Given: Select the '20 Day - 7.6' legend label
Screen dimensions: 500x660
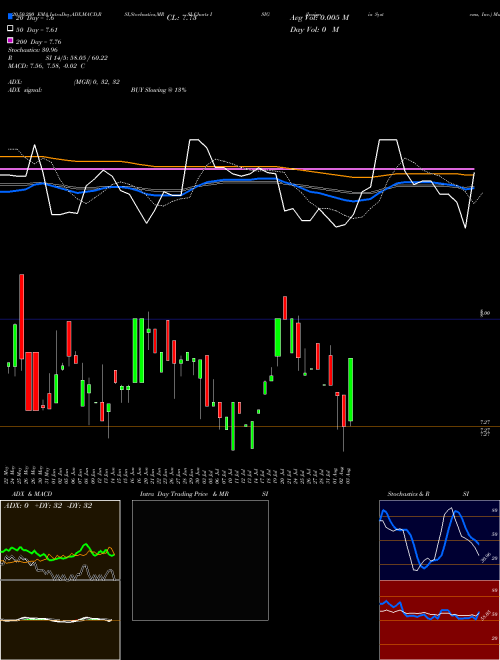Looking at the screenshot, I should pos(35,18).
